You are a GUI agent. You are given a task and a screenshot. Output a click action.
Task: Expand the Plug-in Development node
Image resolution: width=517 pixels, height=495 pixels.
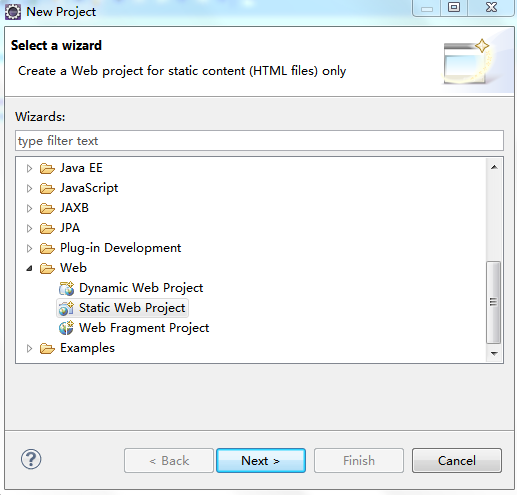tap(29, 248)
